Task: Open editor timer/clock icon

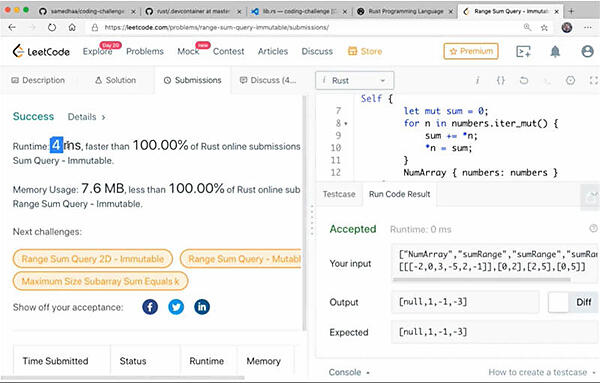Action: point(570,80)
